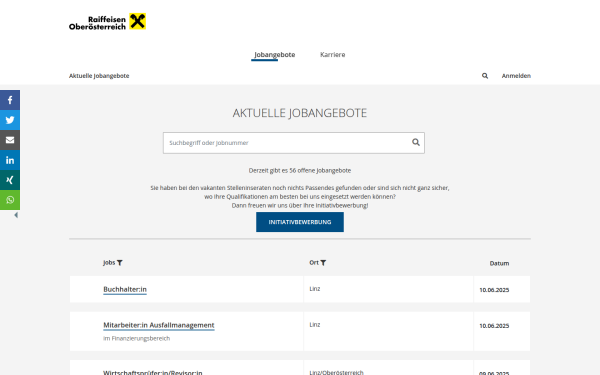Click Aktuelle Jobangebote breadcrumb link
This screenshot has width=600, height=375.
point(99,76)
